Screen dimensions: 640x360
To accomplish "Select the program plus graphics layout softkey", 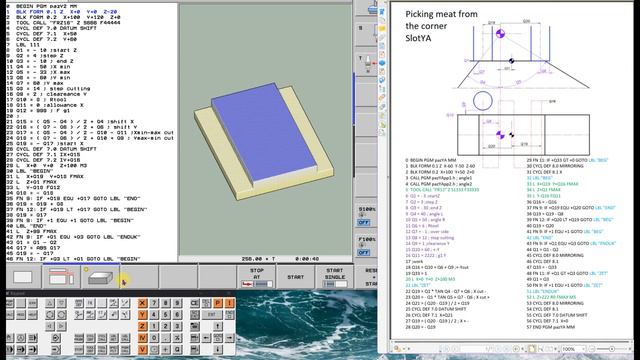I will click(61, 277).
